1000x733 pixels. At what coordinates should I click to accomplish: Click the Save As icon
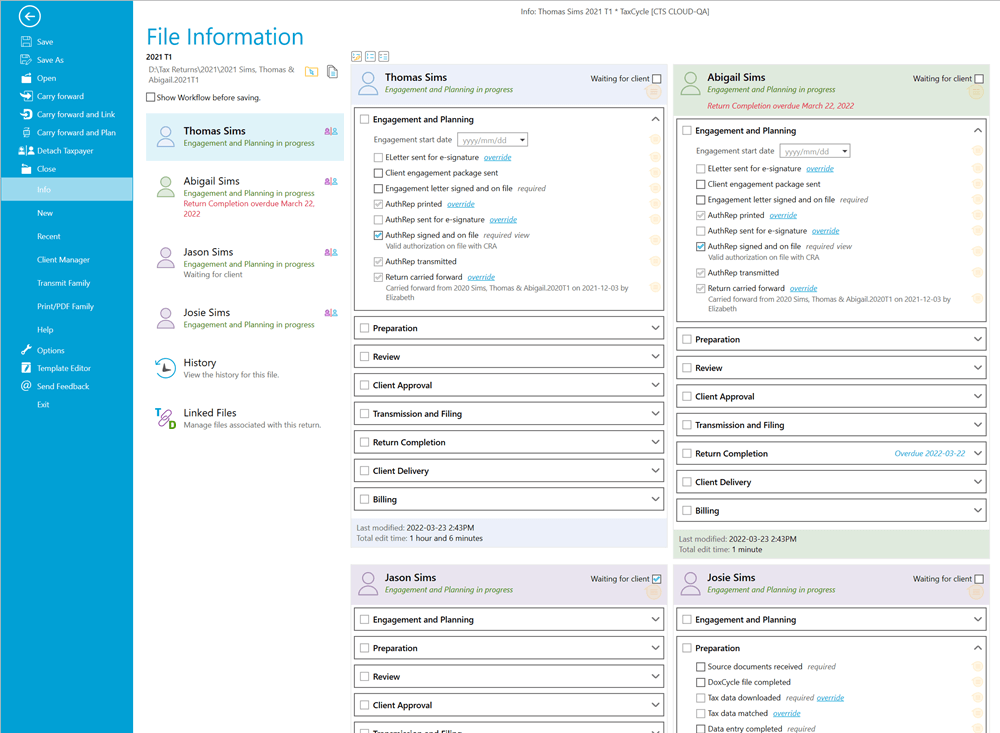click(x=26, y=60)
